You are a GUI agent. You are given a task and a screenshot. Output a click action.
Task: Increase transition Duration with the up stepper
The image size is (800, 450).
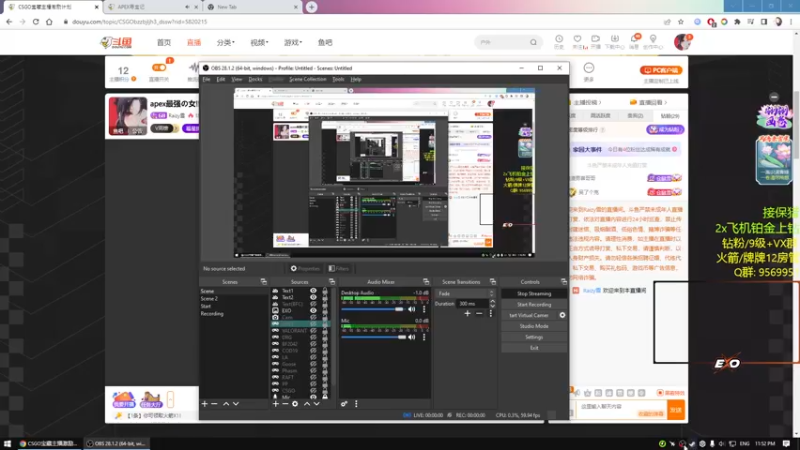(x=492, y=302)
